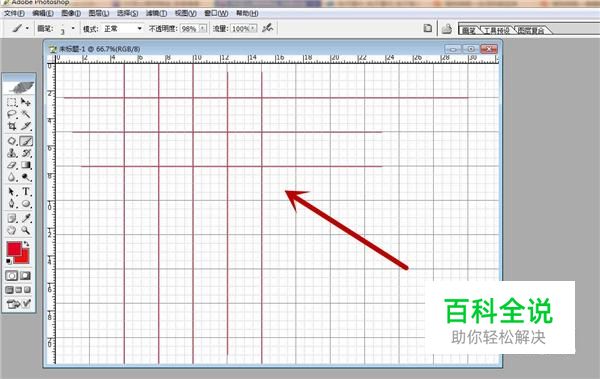Viewport: 600px width, 379px height.
Task: Select the Gradient tool
Action: tap(26, 165)
